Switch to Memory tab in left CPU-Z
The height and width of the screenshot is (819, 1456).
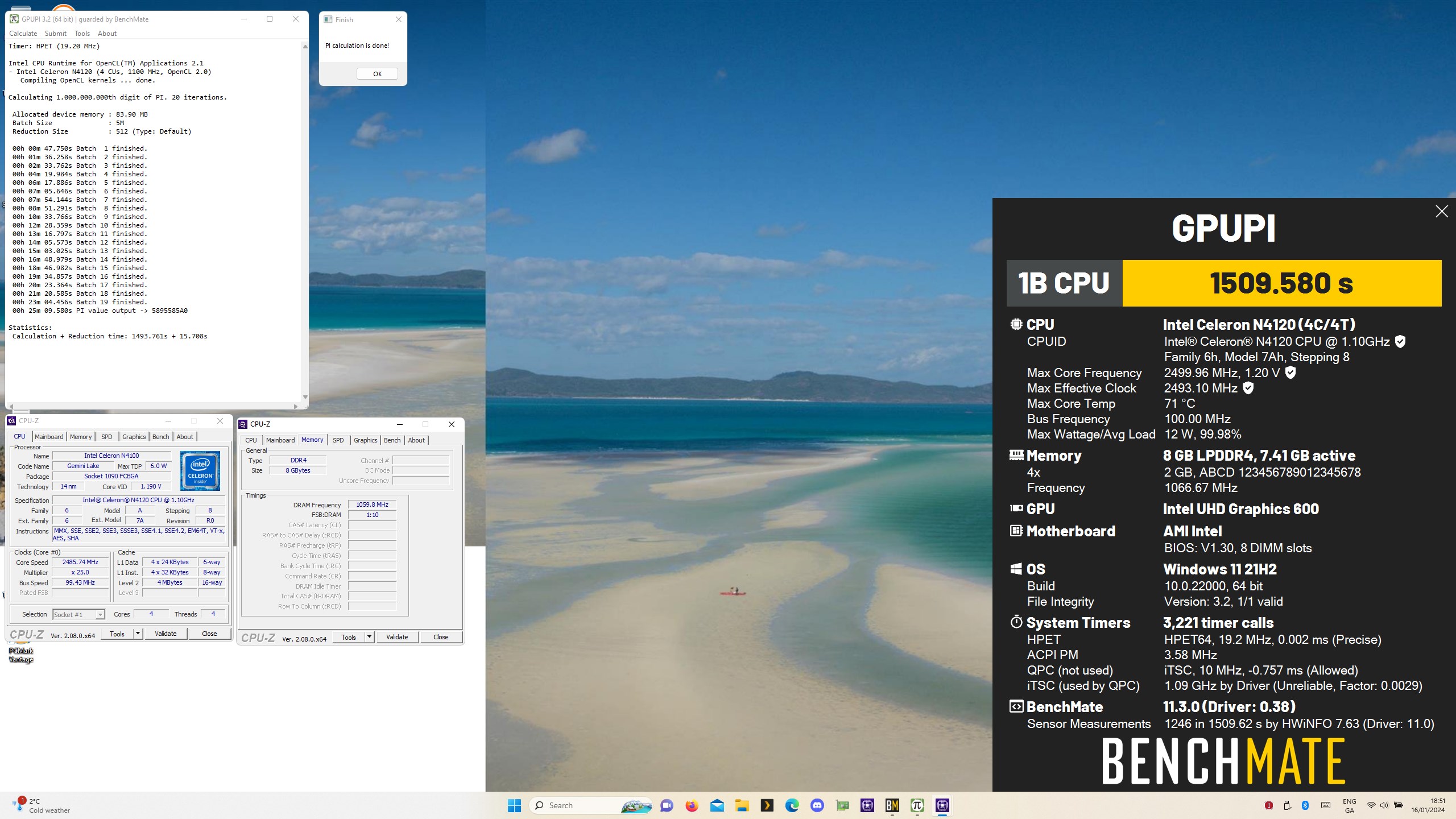pos(81,437)
